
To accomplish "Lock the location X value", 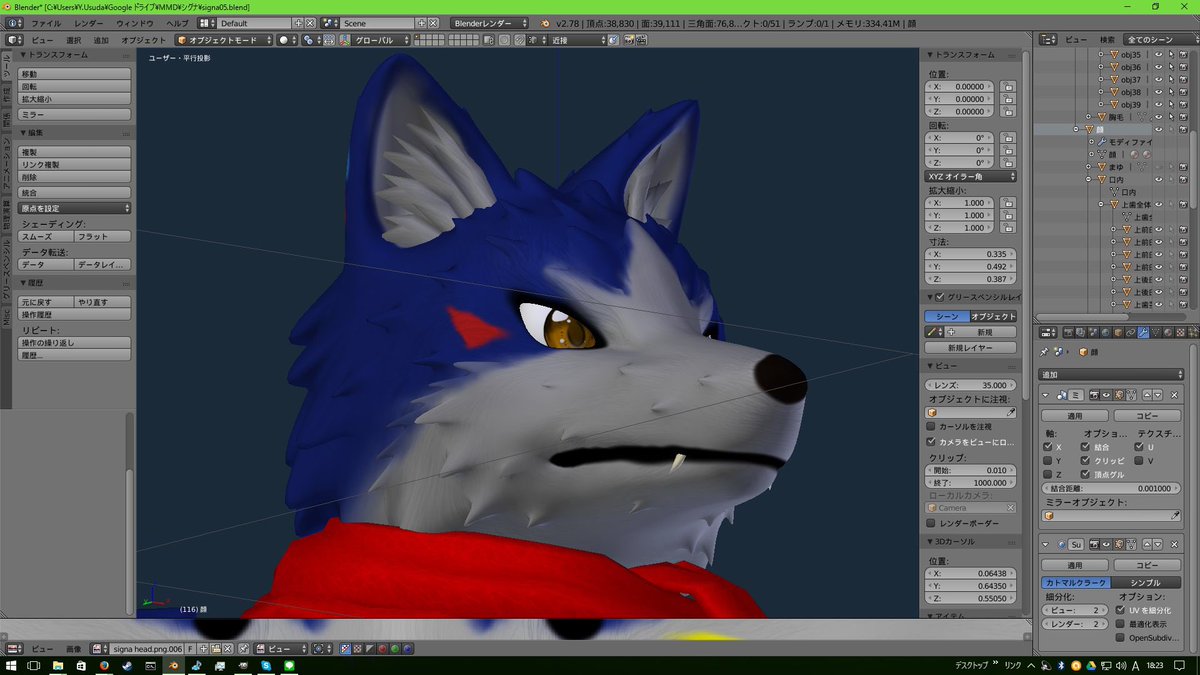I will click(x=1008, y=87).
